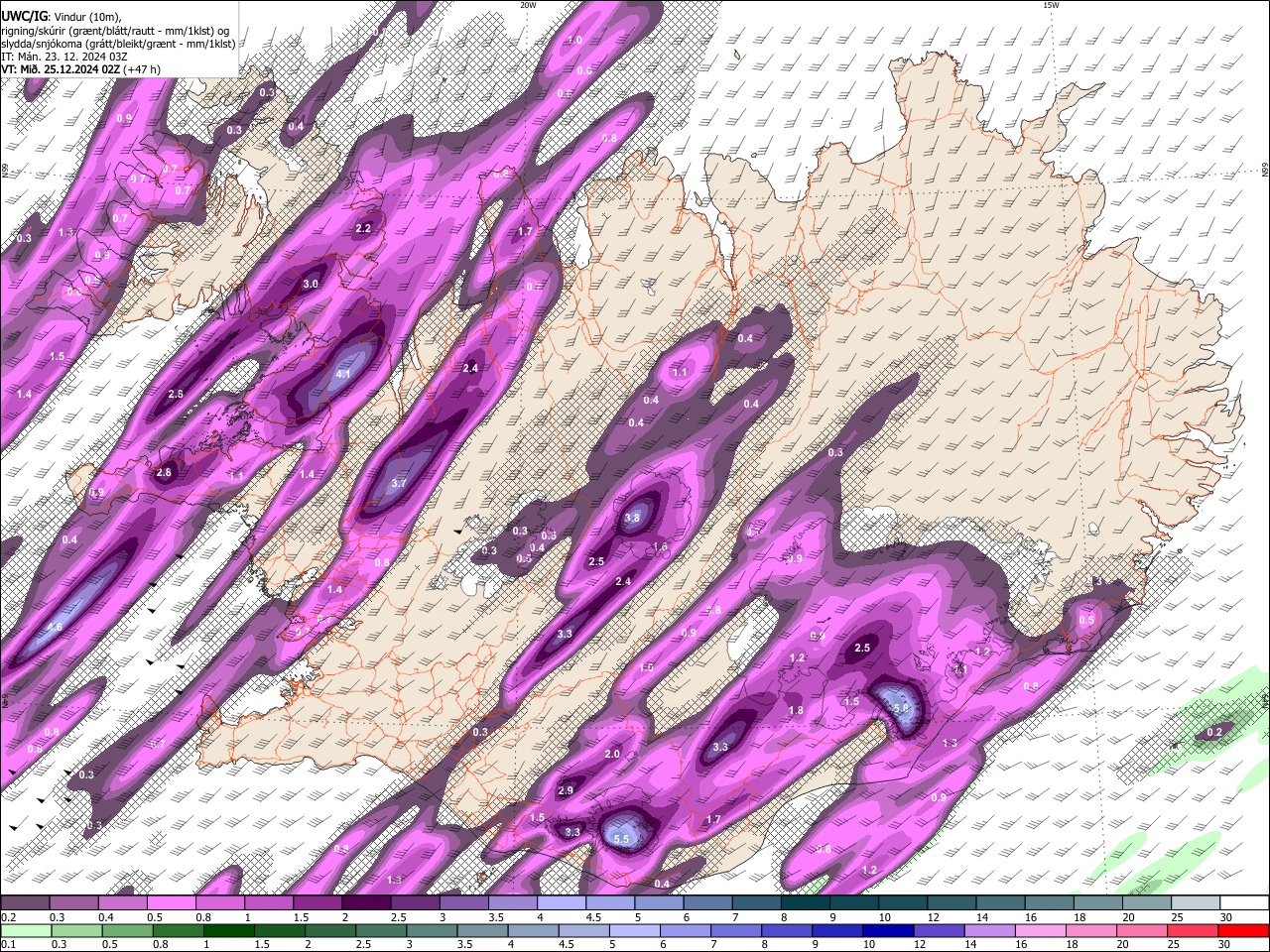Select the bright pink swatch labeled 0.5

point(172,903)
